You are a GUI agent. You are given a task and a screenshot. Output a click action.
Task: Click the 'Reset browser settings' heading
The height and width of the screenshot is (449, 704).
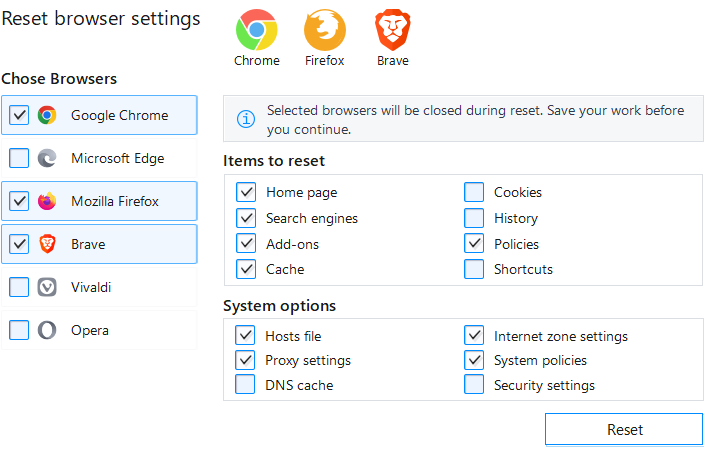tap(101, 19)
